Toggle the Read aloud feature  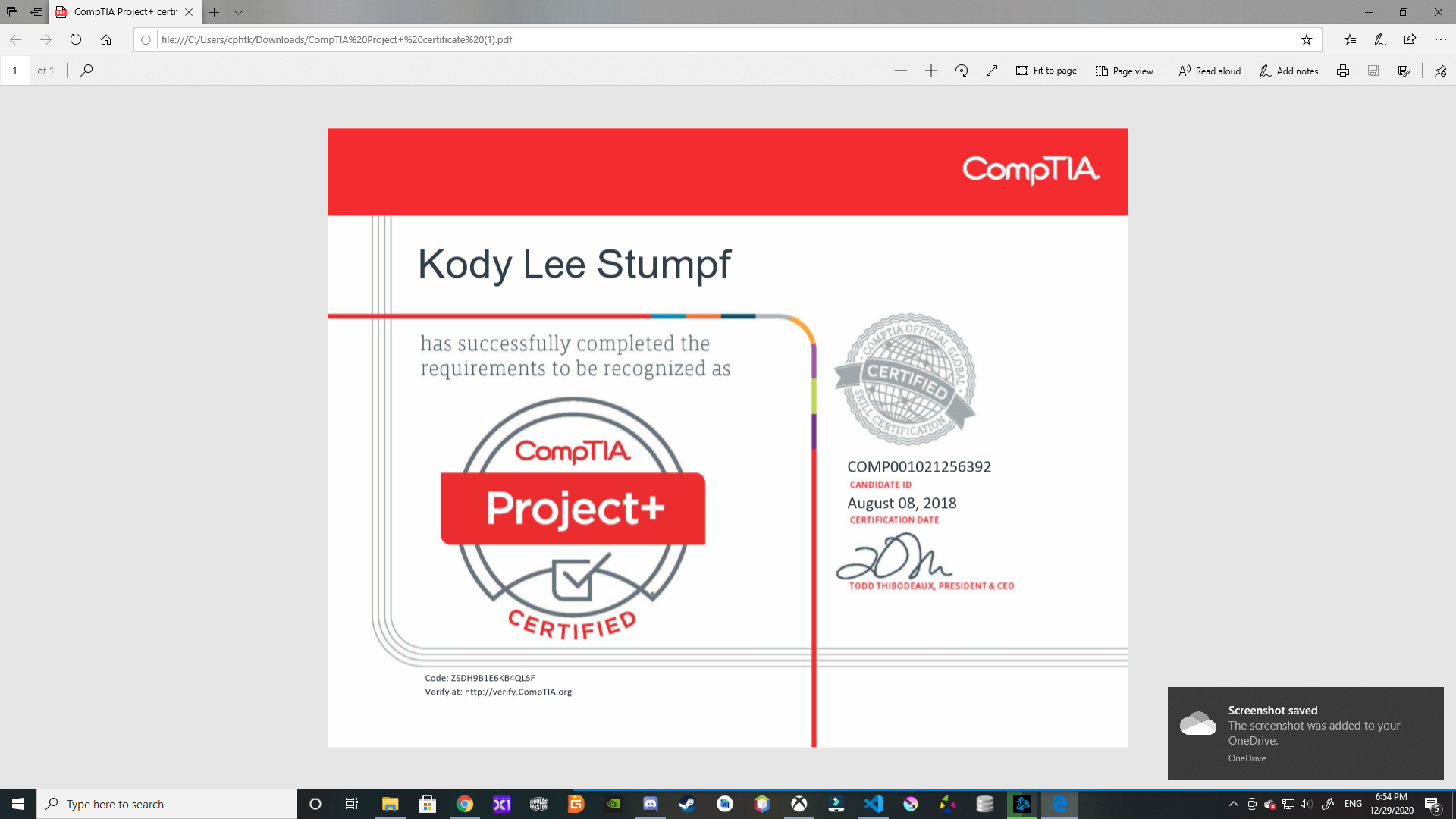[x=1210, y=69]
